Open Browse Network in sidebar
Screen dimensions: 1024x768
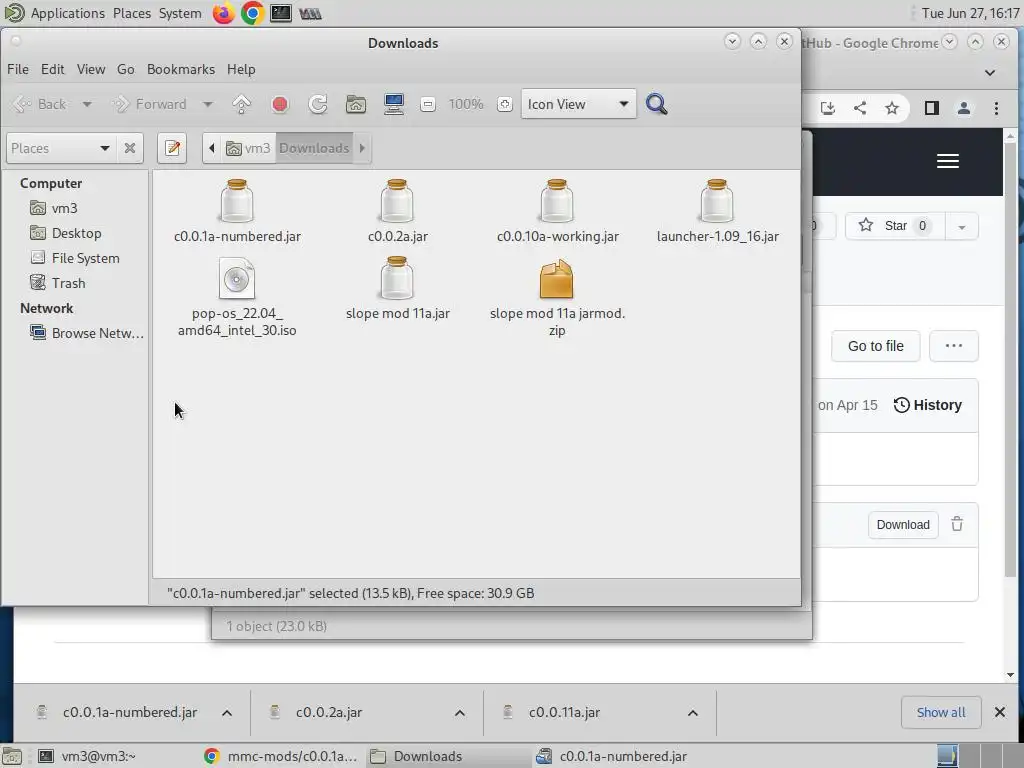click(97, 333)
